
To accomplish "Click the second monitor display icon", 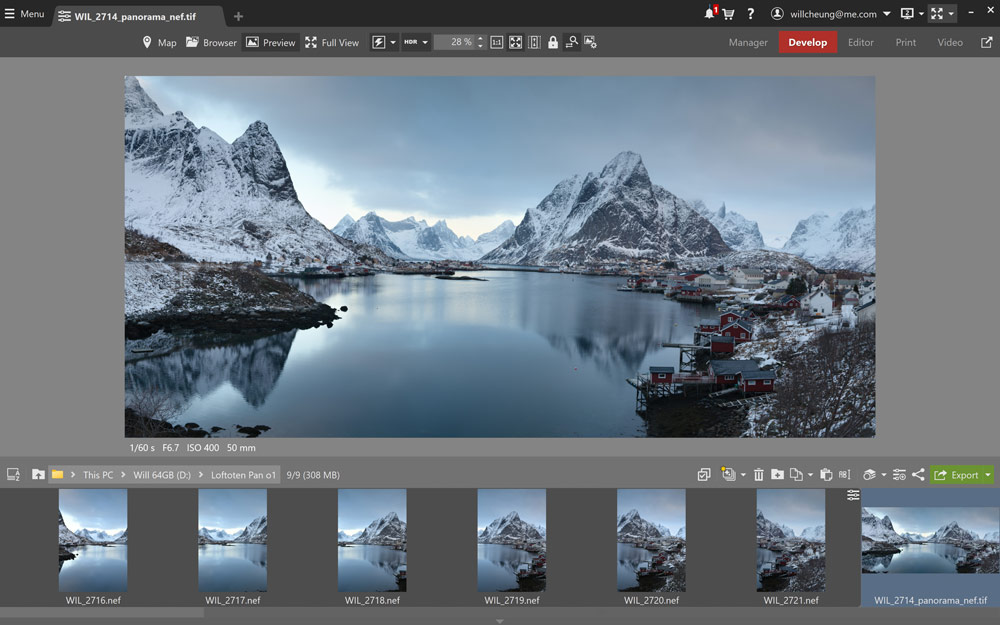I will coord(907,13).
